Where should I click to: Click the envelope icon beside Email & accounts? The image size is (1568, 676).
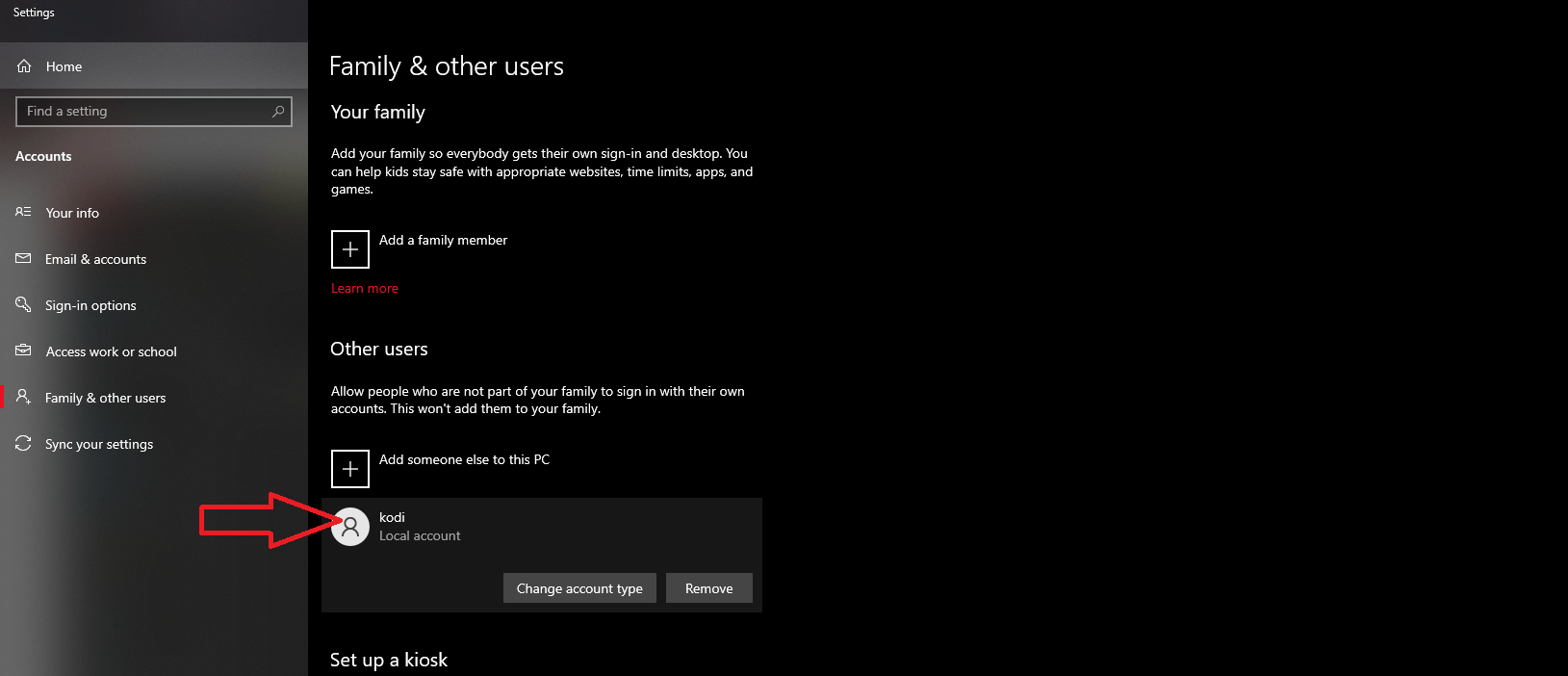[x=24, y=259]
